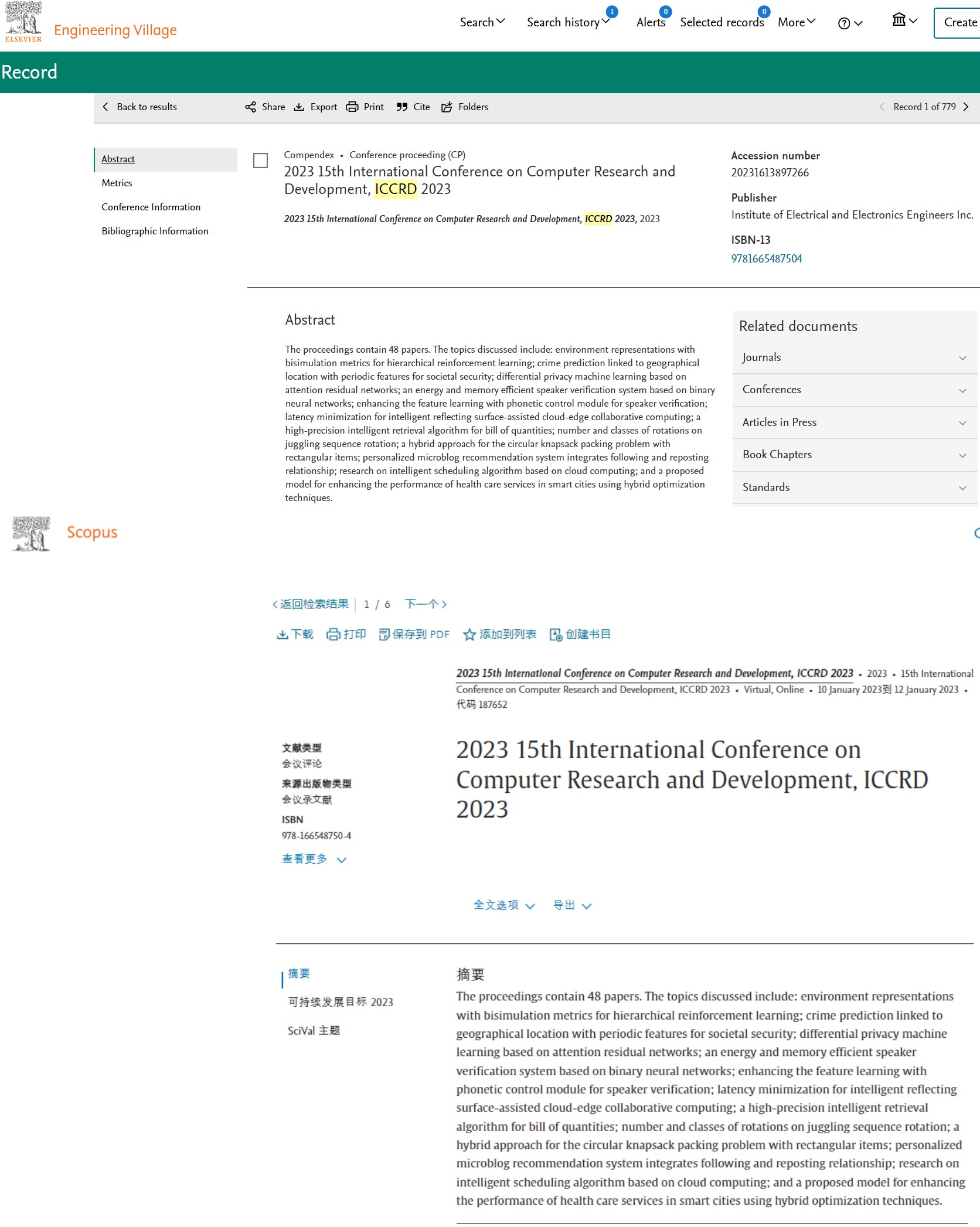Click the Folders icon
The width and height of the screenshot is (980, 1227).
click(x=447, y=107)
